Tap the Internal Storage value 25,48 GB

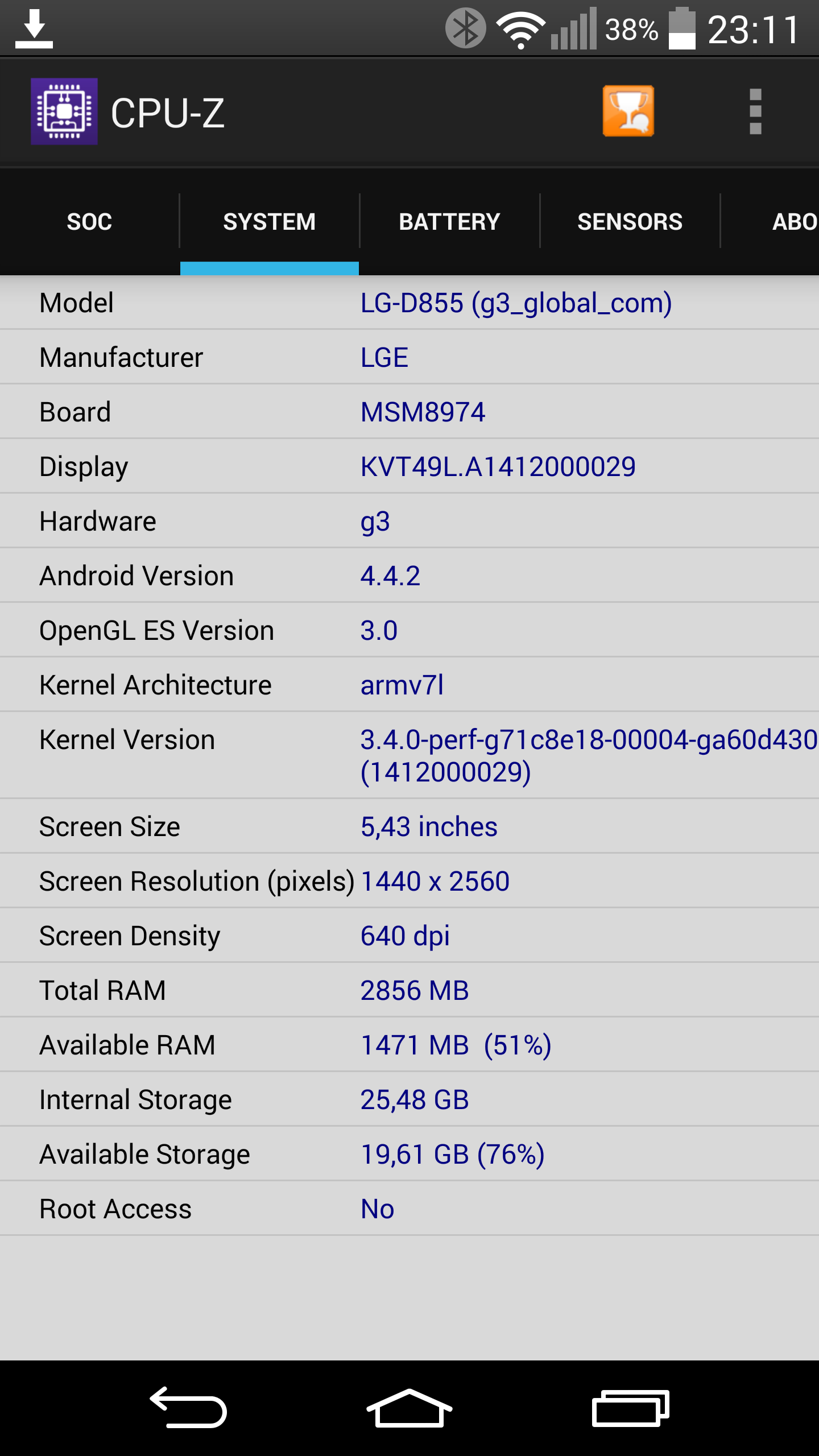pyautogui.click(x=415, y=1100)
